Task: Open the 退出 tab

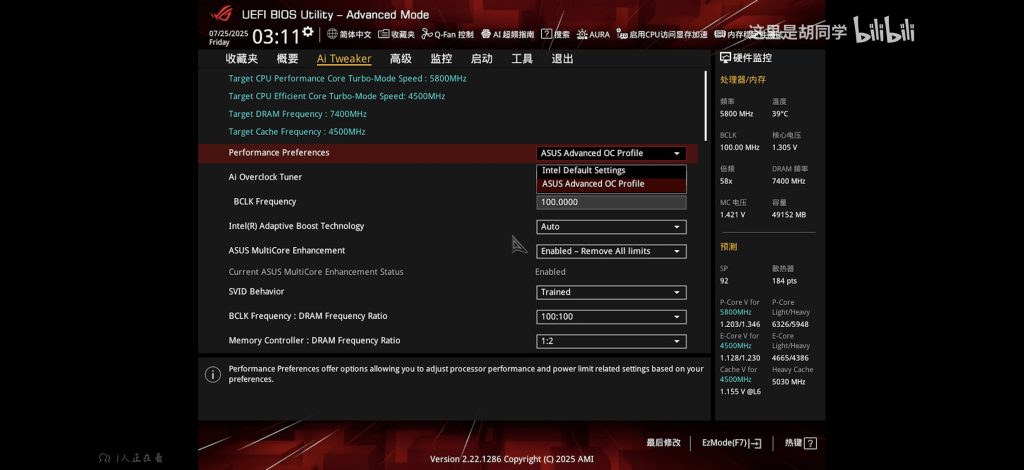Action: point(562,59)
